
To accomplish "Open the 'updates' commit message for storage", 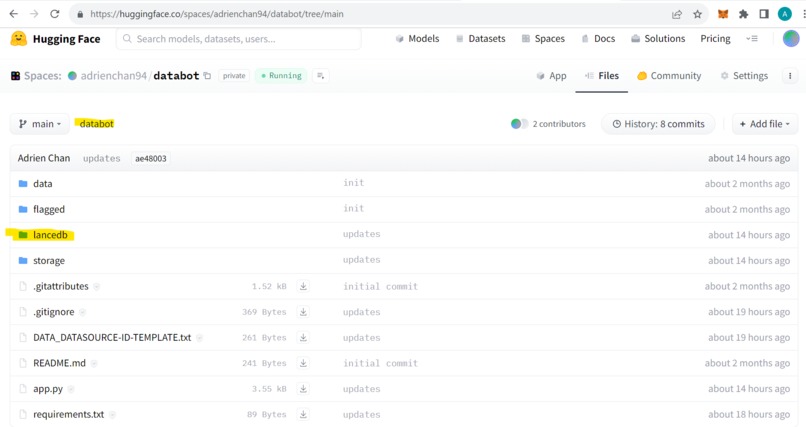I will (x=361, y=260).
